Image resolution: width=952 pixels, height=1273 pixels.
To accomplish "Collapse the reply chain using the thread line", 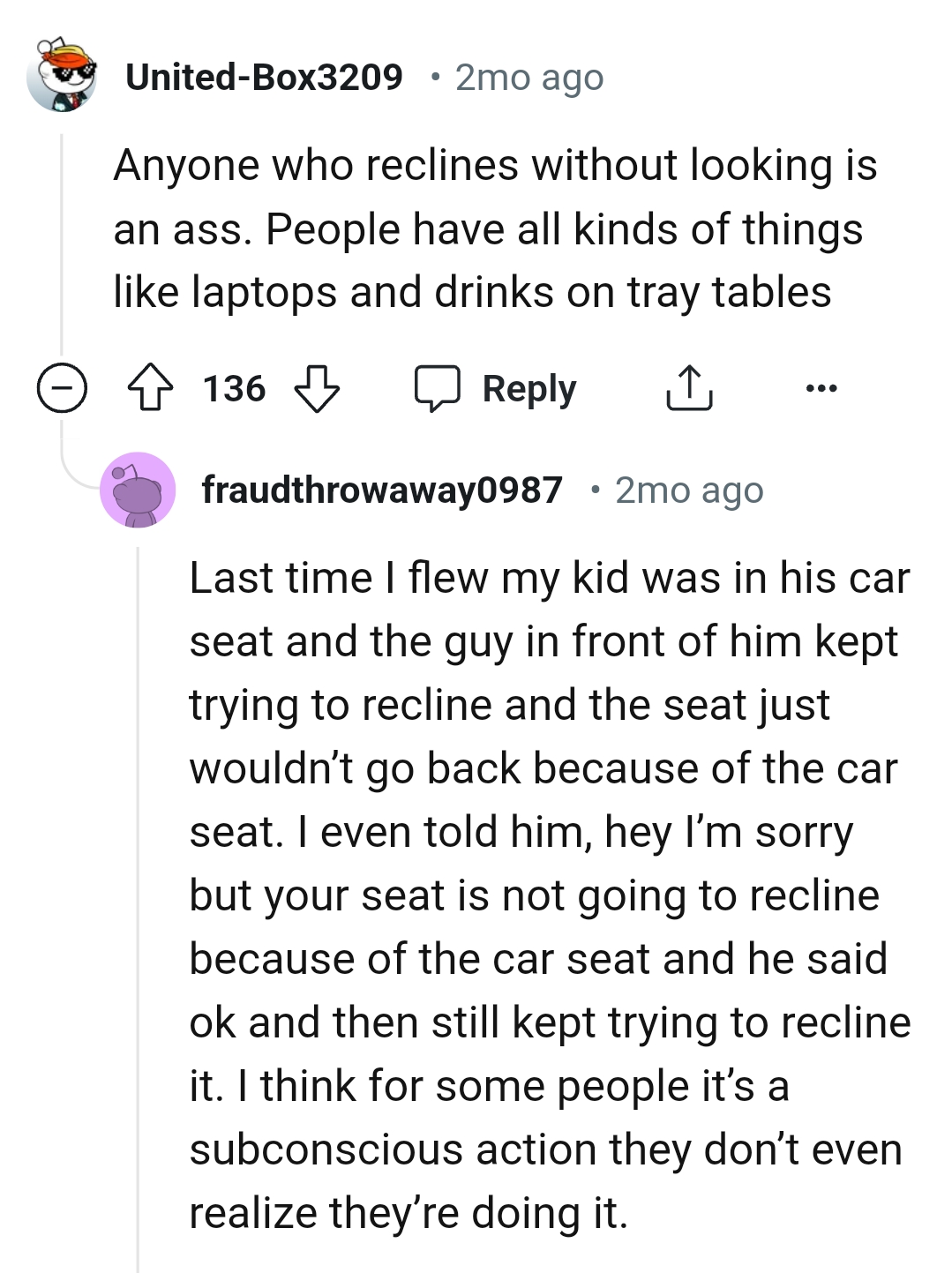I will pos(62,247).
